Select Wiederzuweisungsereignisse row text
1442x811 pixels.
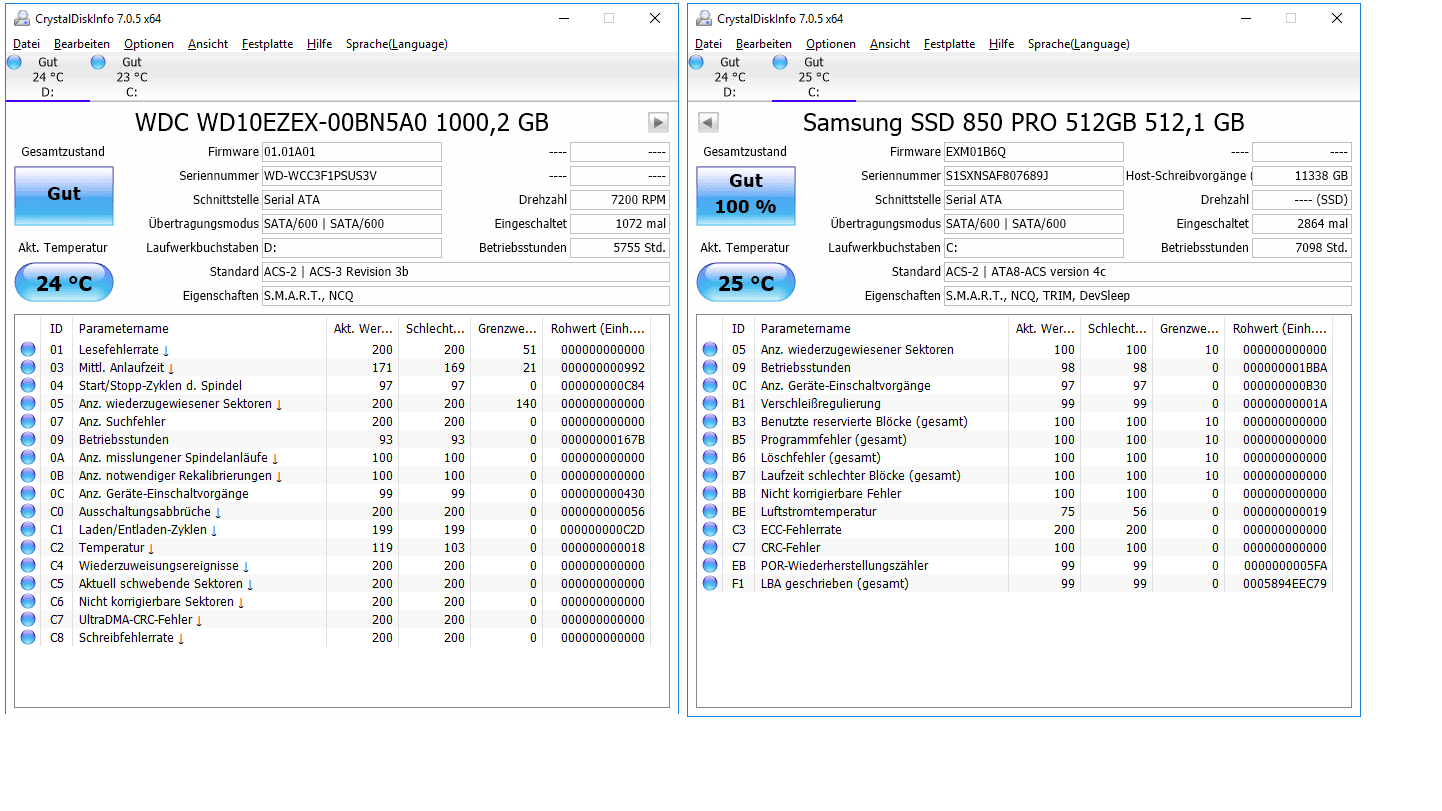tap(159, 566)
